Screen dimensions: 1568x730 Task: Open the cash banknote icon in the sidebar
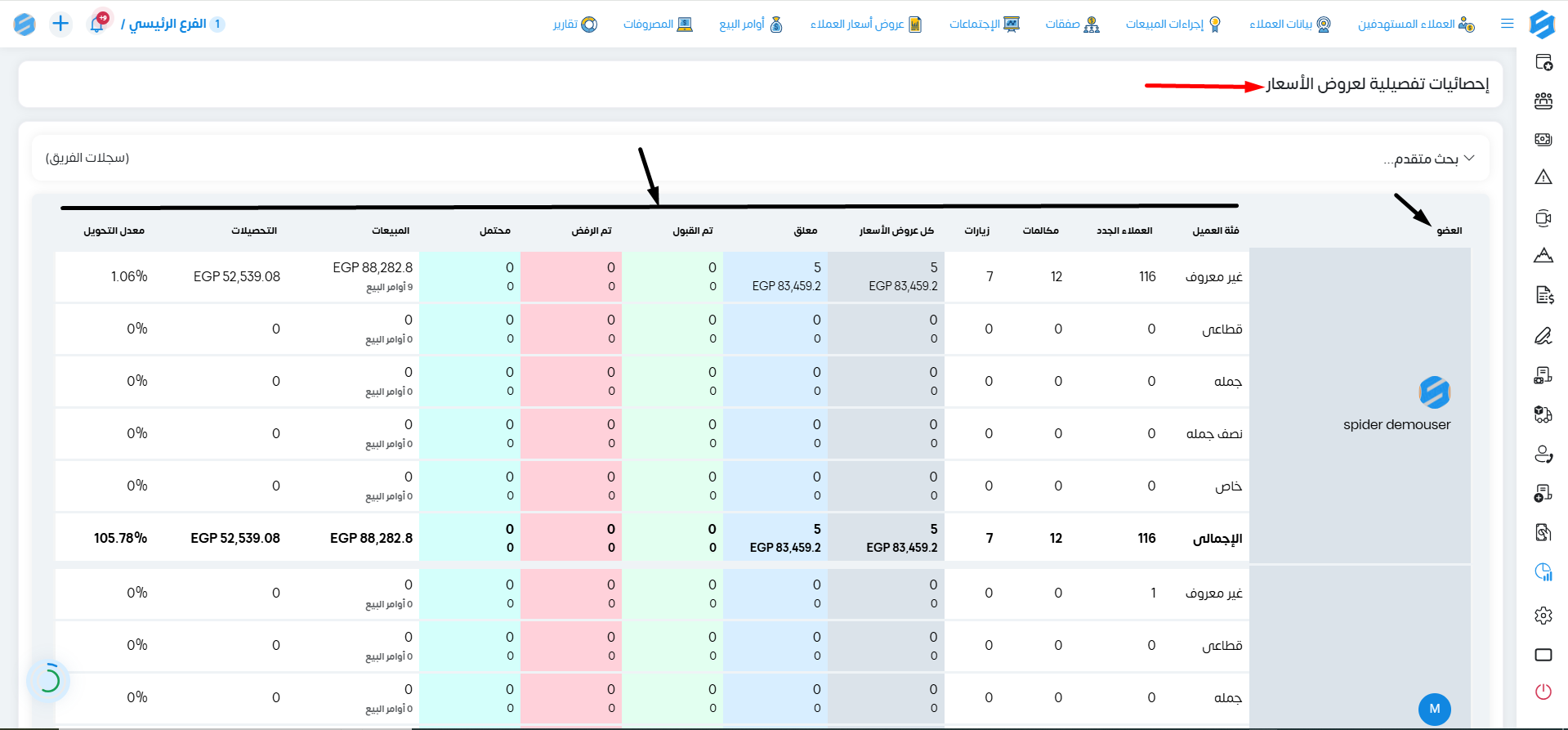[x=1543, y=140]
